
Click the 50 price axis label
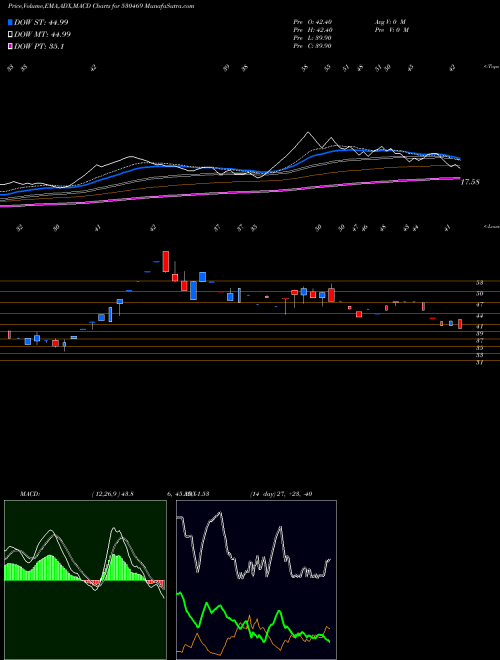(479, 294)
